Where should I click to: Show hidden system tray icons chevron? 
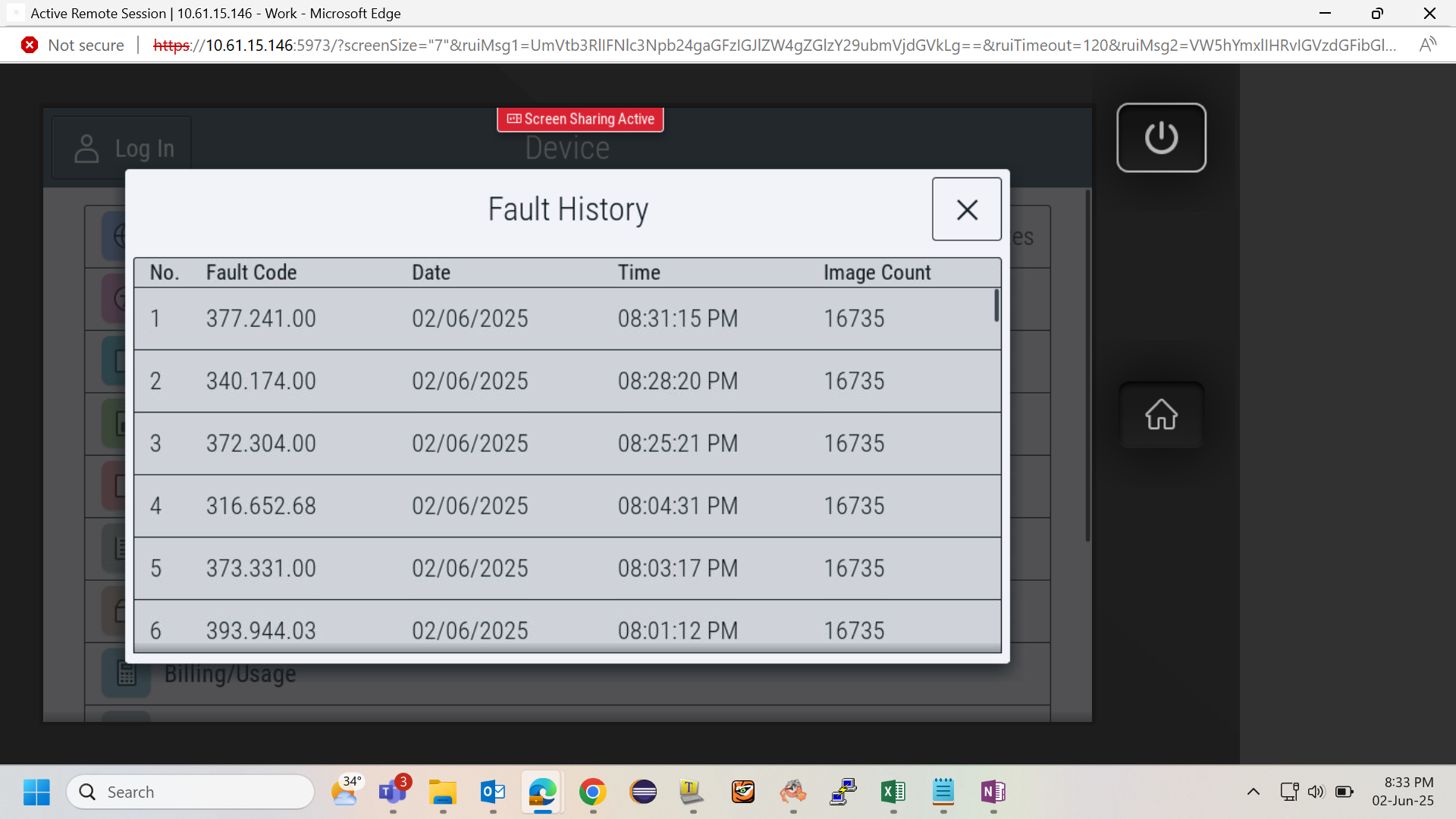1254,792
